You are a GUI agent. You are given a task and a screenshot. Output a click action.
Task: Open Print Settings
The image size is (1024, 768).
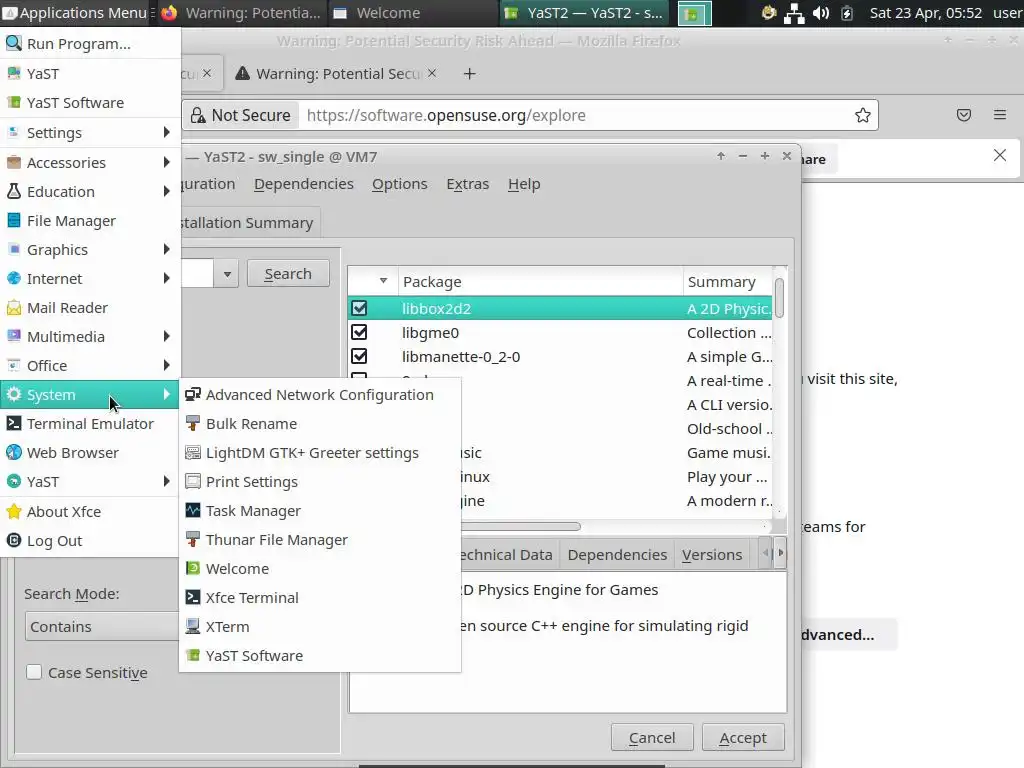point(320,481)
